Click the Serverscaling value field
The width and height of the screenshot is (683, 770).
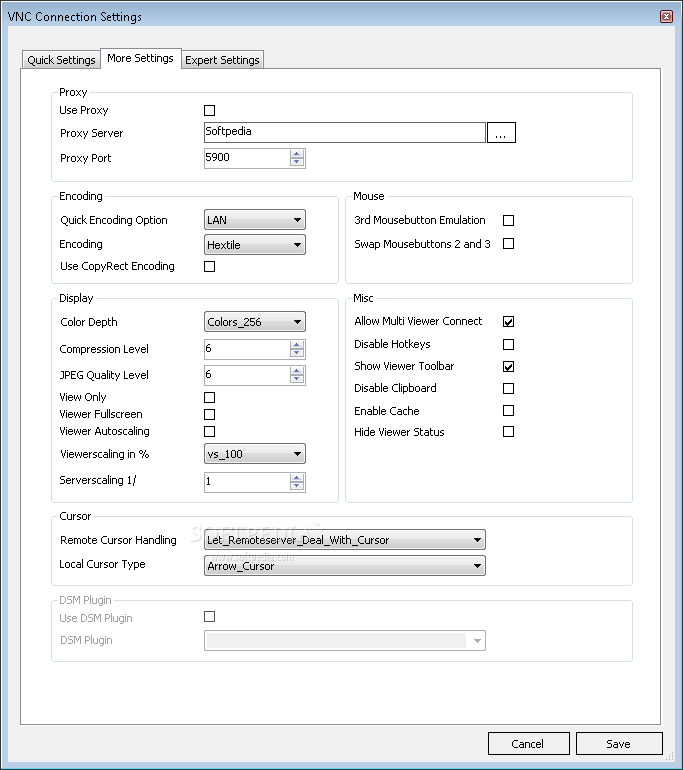coord(247,482)
